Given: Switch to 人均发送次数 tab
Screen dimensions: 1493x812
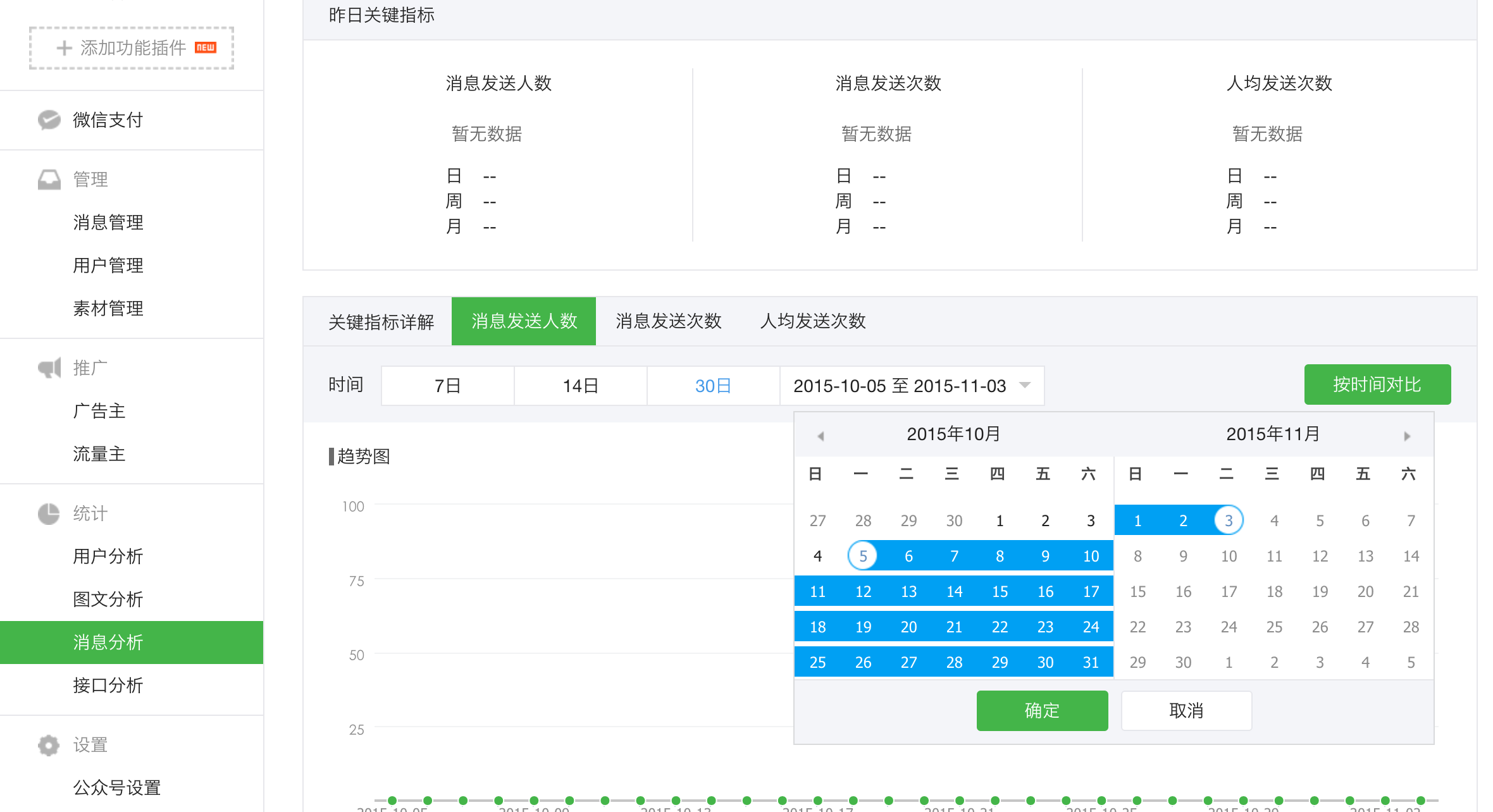Looking at the screenshot, I should coord(813,321).
